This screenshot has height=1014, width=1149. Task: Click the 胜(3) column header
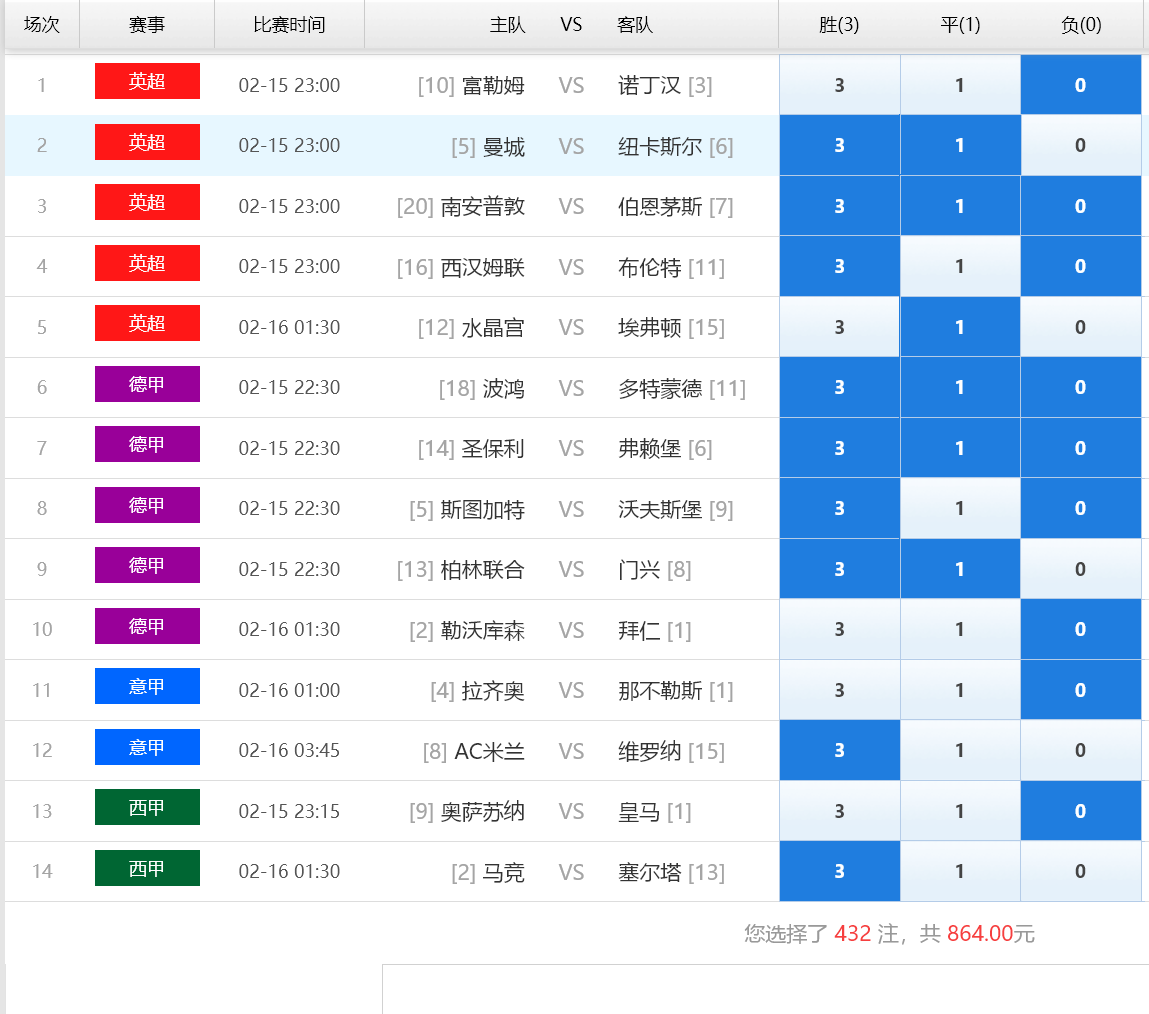click(x=839, y=24)
